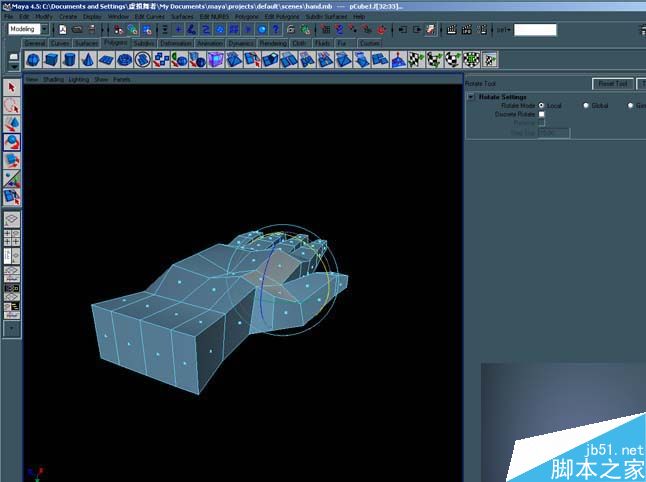Image resolution: width=646 pixels, height=482 pixels.
Task: Open the Create menu
Action: pyautogui.click(x=68, y=16)
